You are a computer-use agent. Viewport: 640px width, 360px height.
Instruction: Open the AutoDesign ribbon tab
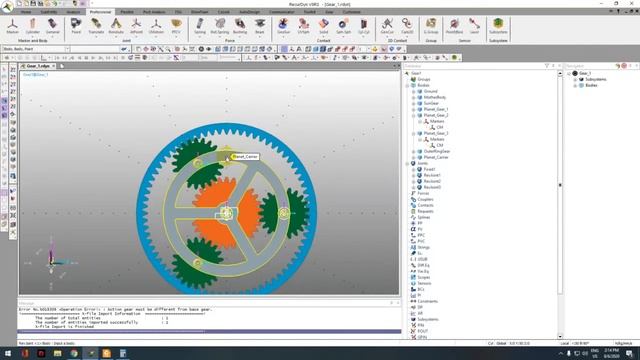click(249, 12)
